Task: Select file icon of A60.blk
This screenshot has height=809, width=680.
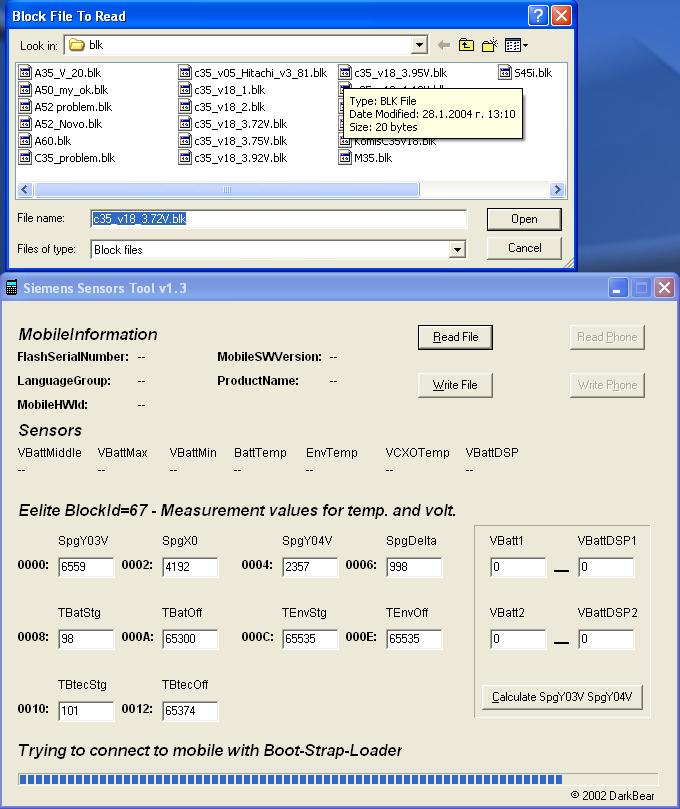Action: point(25,141)
